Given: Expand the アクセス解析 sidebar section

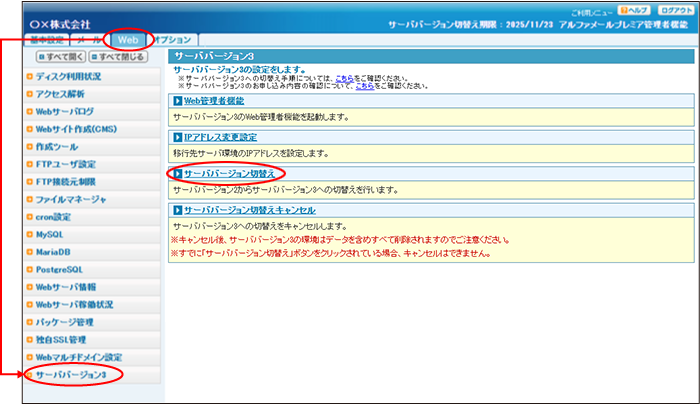Looking at the screenshot, I should (x=65, y=93).
